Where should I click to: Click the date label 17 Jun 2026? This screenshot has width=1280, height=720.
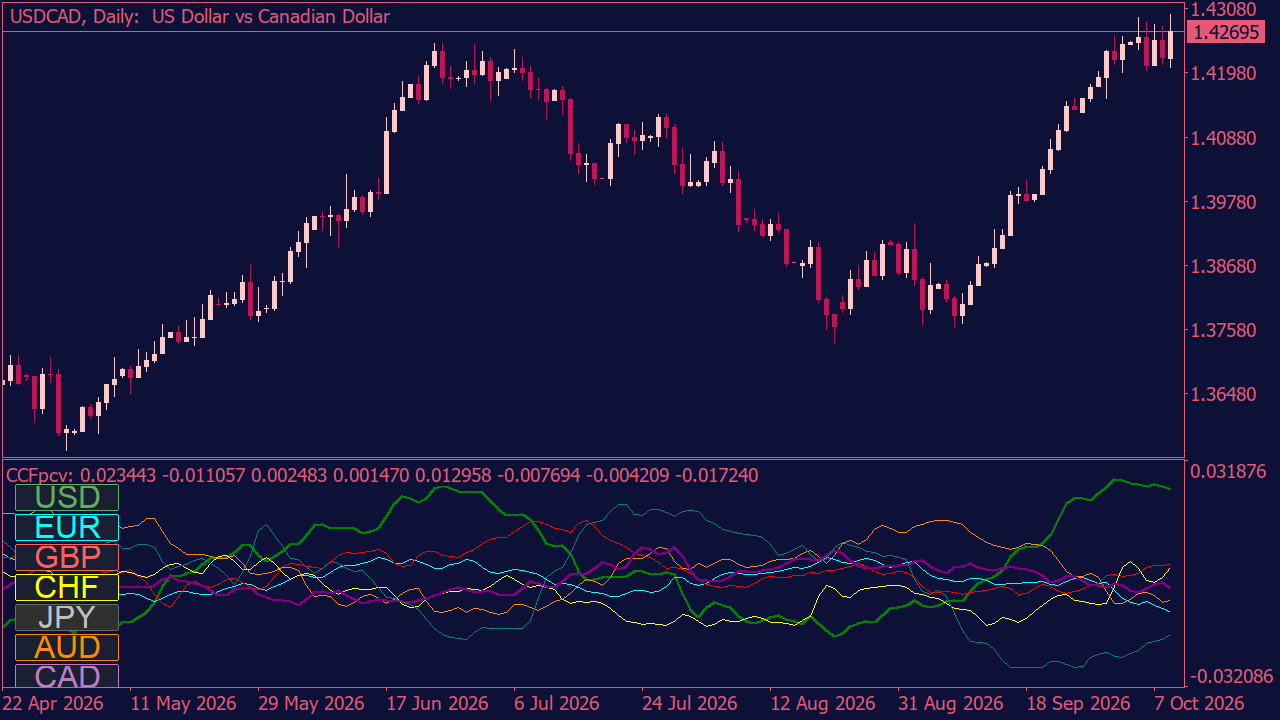point(437,704)
